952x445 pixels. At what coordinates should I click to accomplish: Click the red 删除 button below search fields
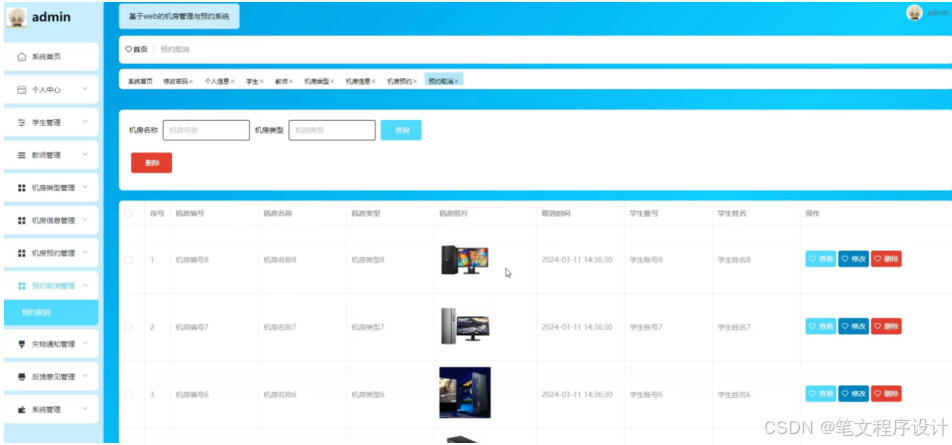click(x=152, y=163)
